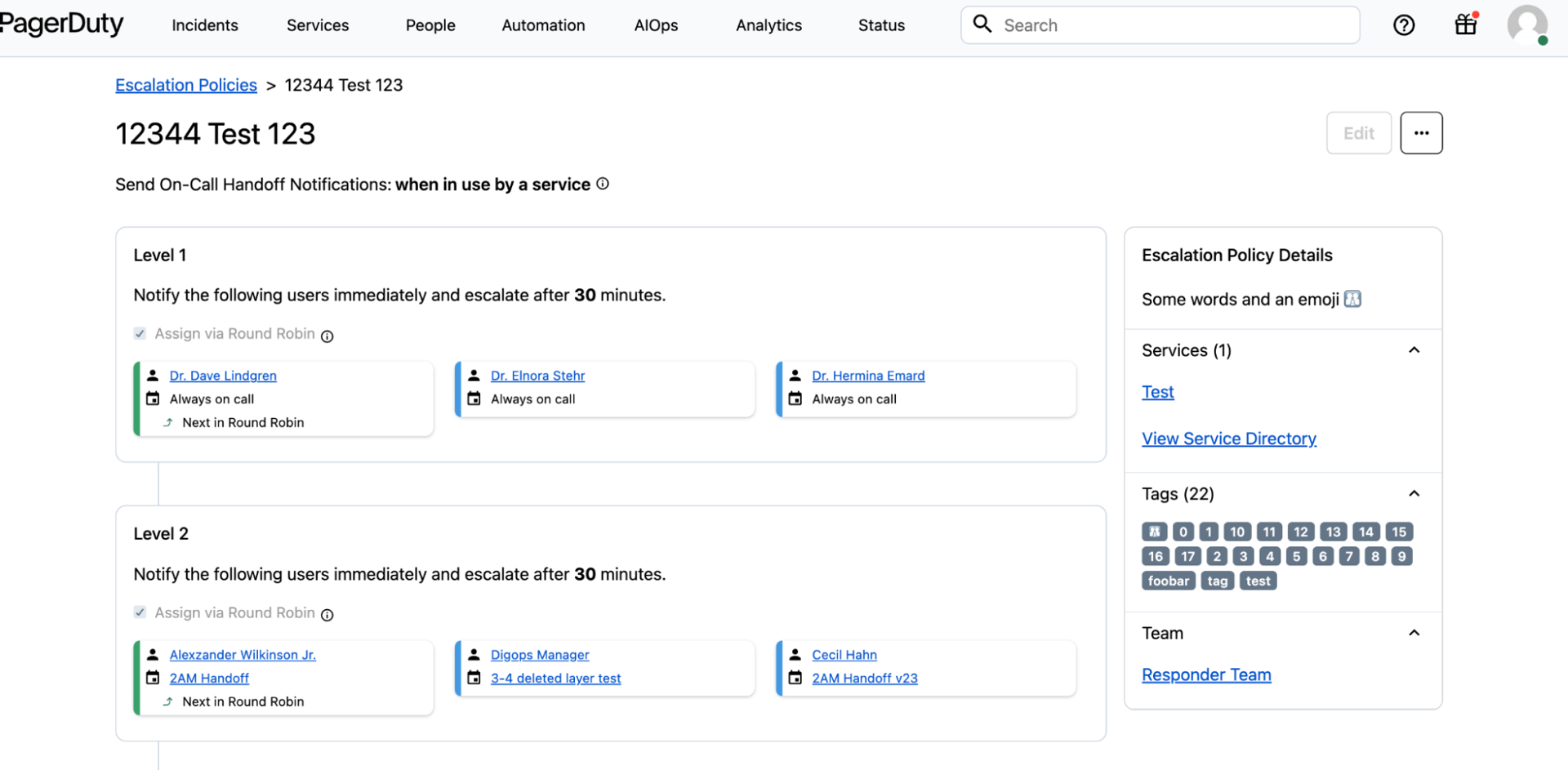Click Level 2 Round Robin info icon

[327, 615]
